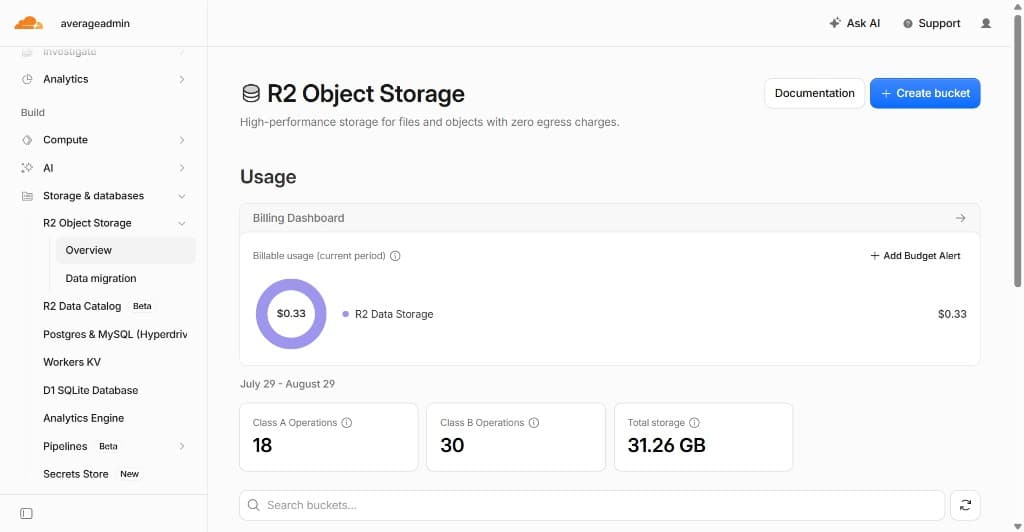Click info icon next to Billable usage
The image size is (1024, 532).
pyautogui.click(x=395, y=256)
